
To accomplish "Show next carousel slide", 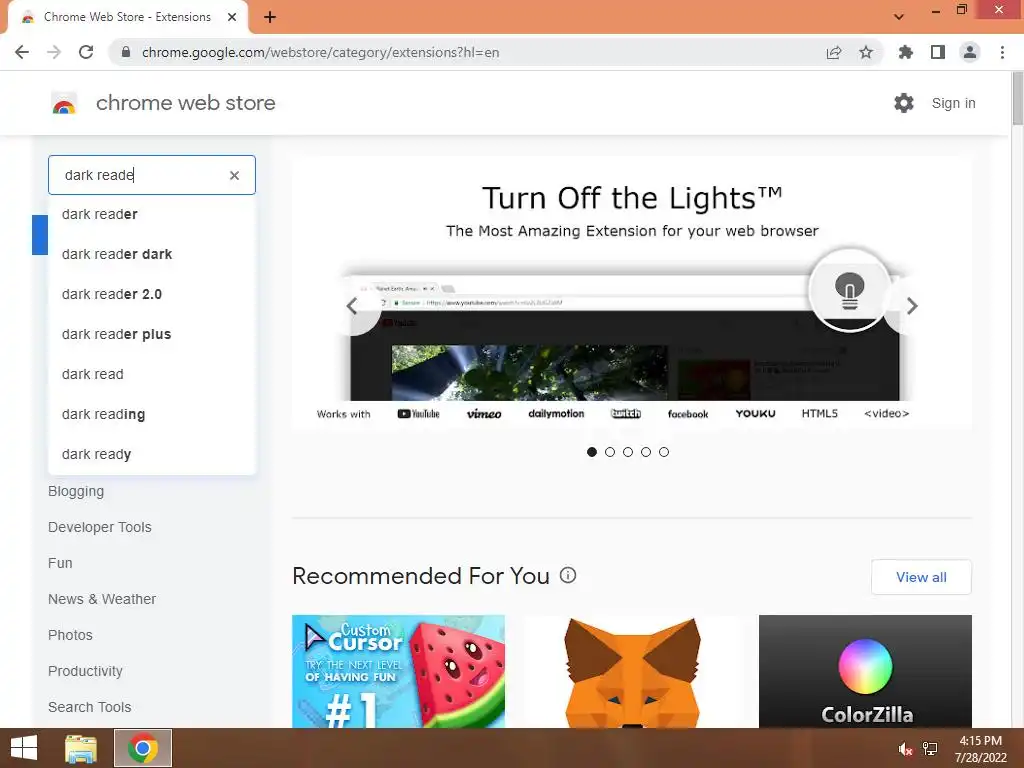I will pyautogui.click(x=912, y=306).
